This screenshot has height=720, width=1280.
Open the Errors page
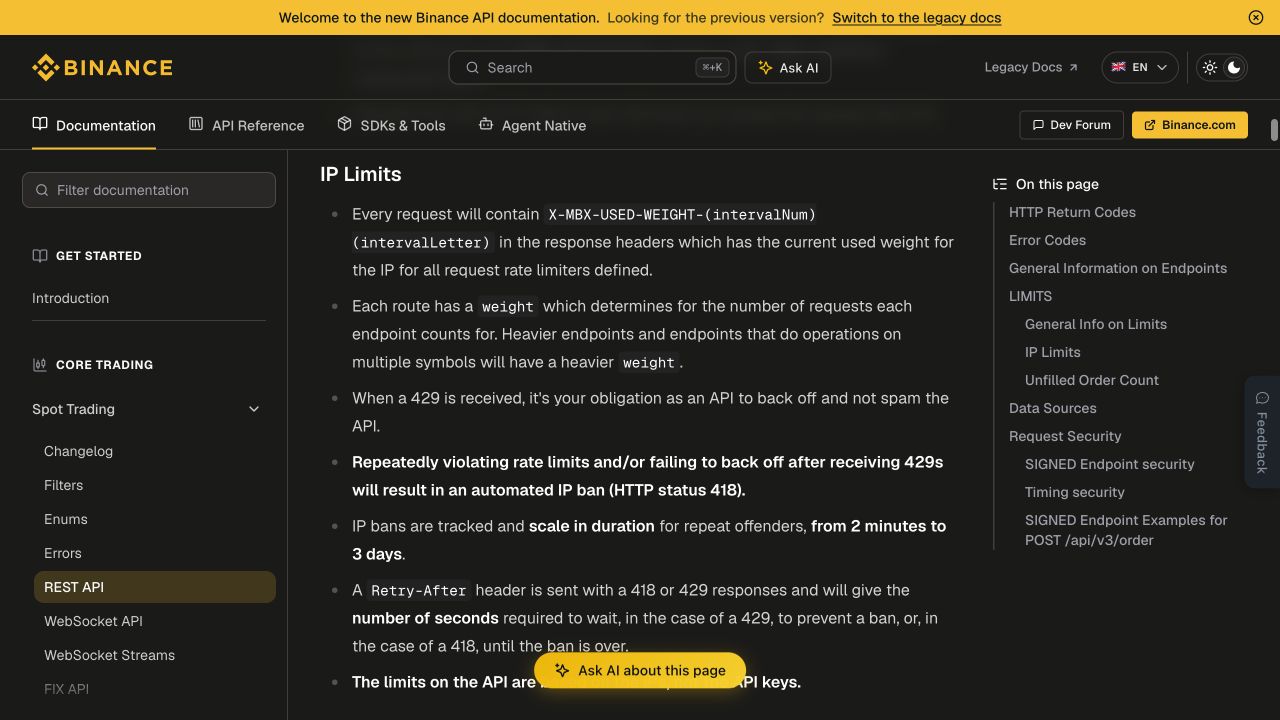tap(63, 553)
